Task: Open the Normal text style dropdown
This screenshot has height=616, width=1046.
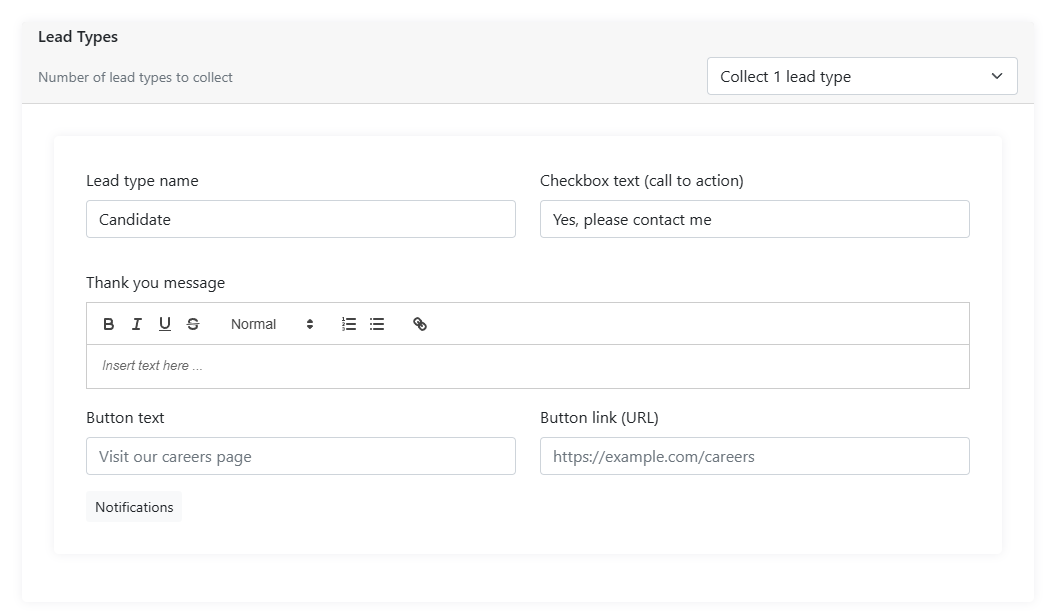Action: [272, 324]
